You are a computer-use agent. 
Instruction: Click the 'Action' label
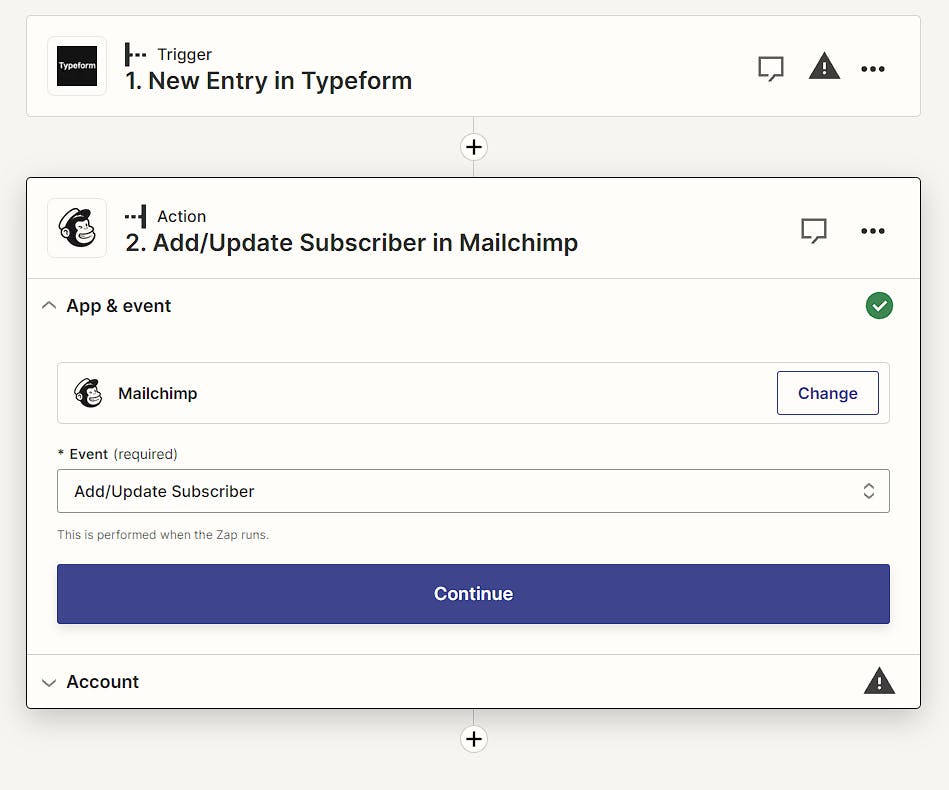coord(182,216)
